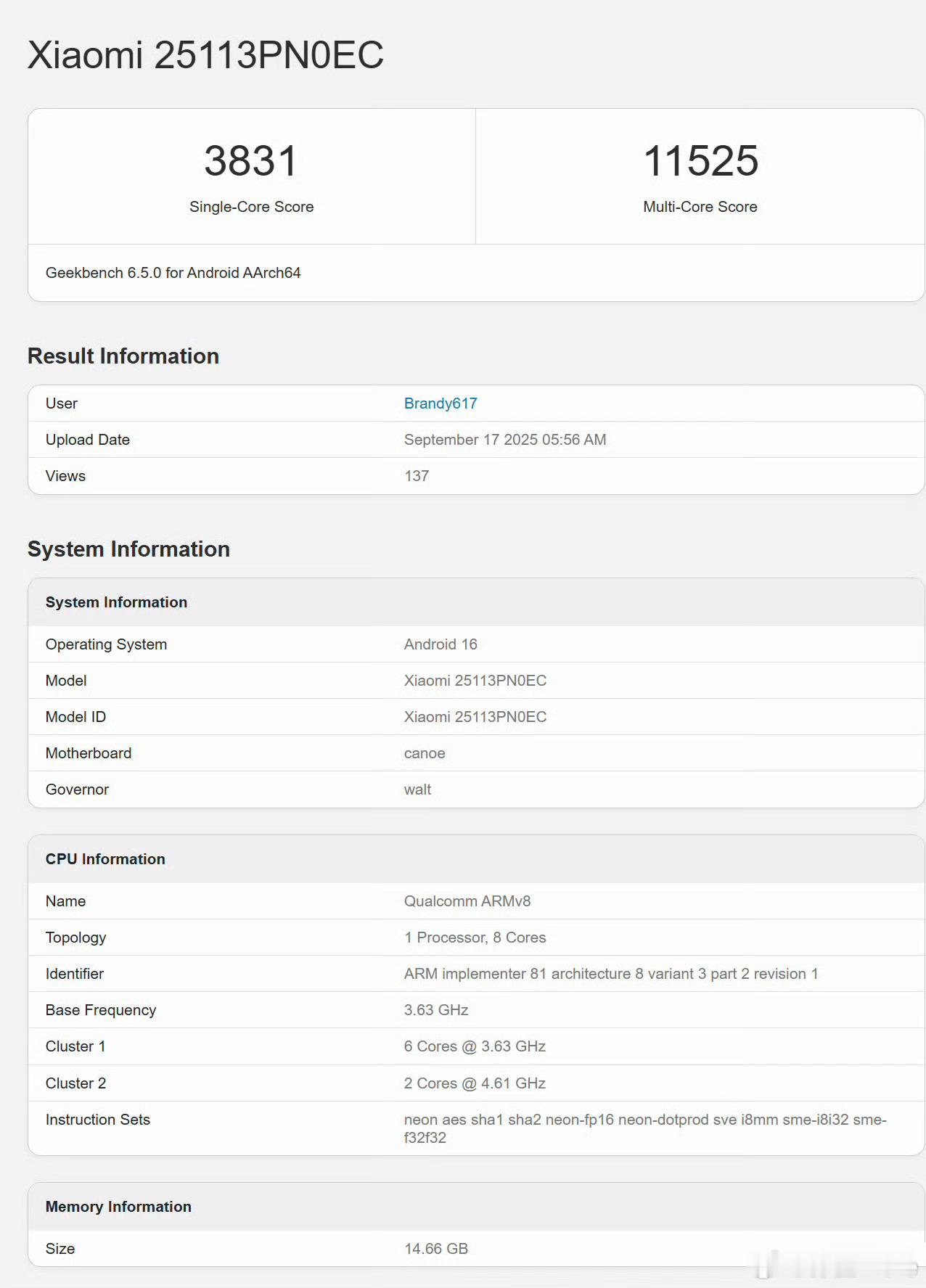
Task: Click the page title "Xiaomi 25113PN0EC" at the top
Action: click(x=205, y=55)
